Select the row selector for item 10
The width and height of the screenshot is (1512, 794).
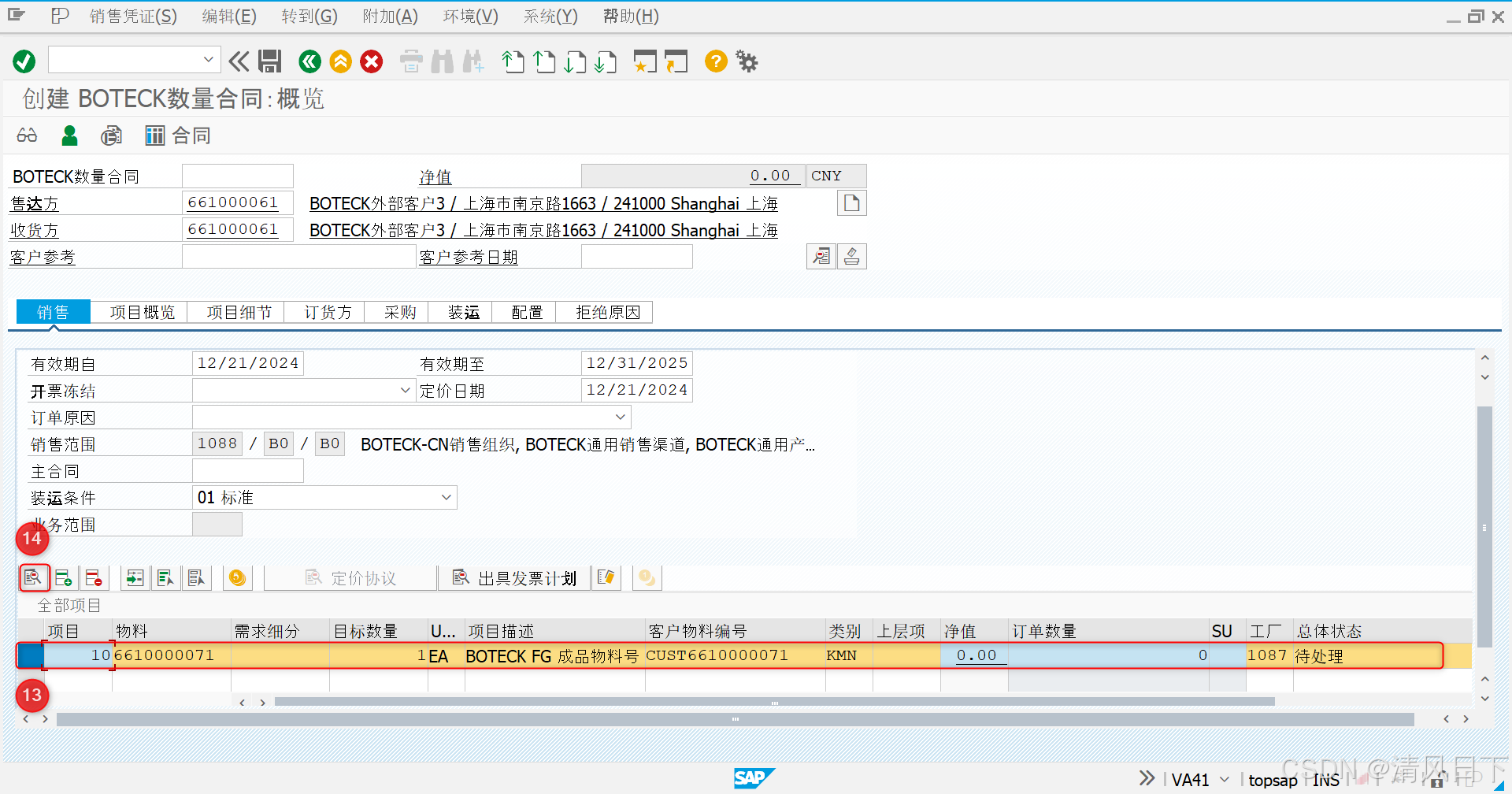tap(28, 655)
